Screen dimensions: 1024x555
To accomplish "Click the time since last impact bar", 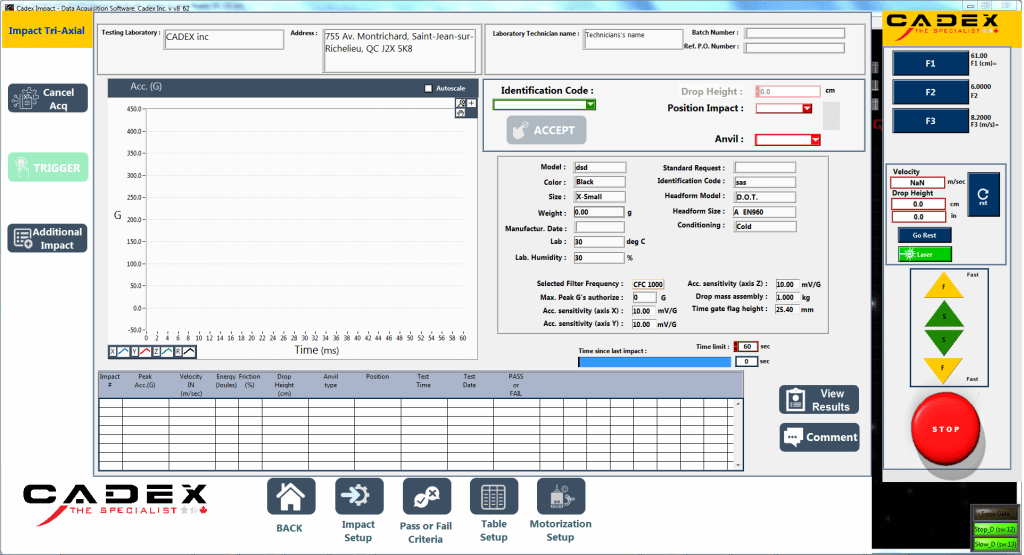I will [654, 362].
